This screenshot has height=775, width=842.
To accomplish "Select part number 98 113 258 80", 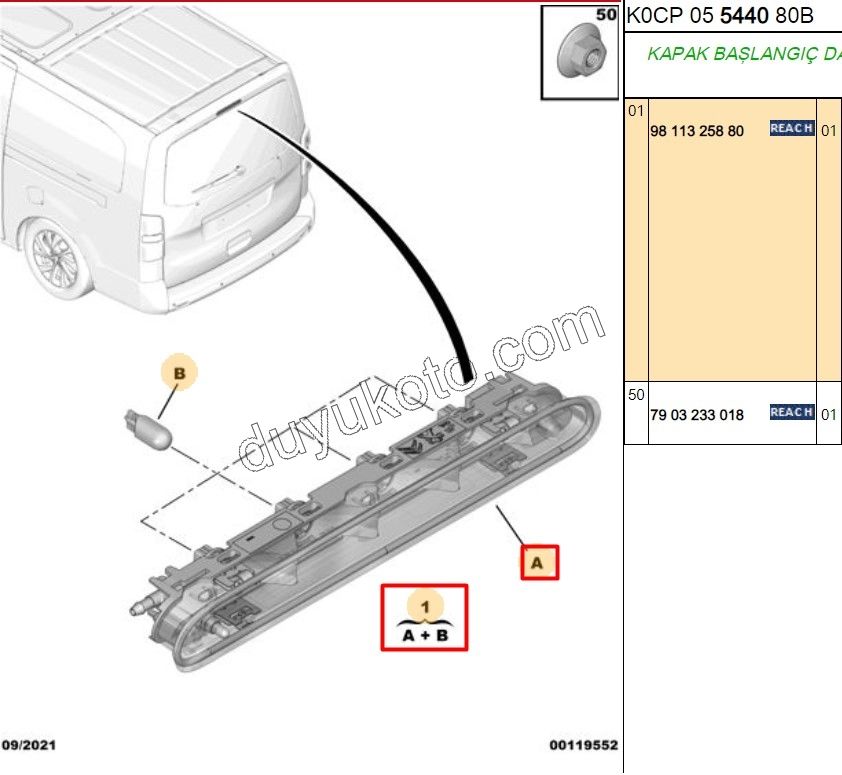I will point(696,130).
